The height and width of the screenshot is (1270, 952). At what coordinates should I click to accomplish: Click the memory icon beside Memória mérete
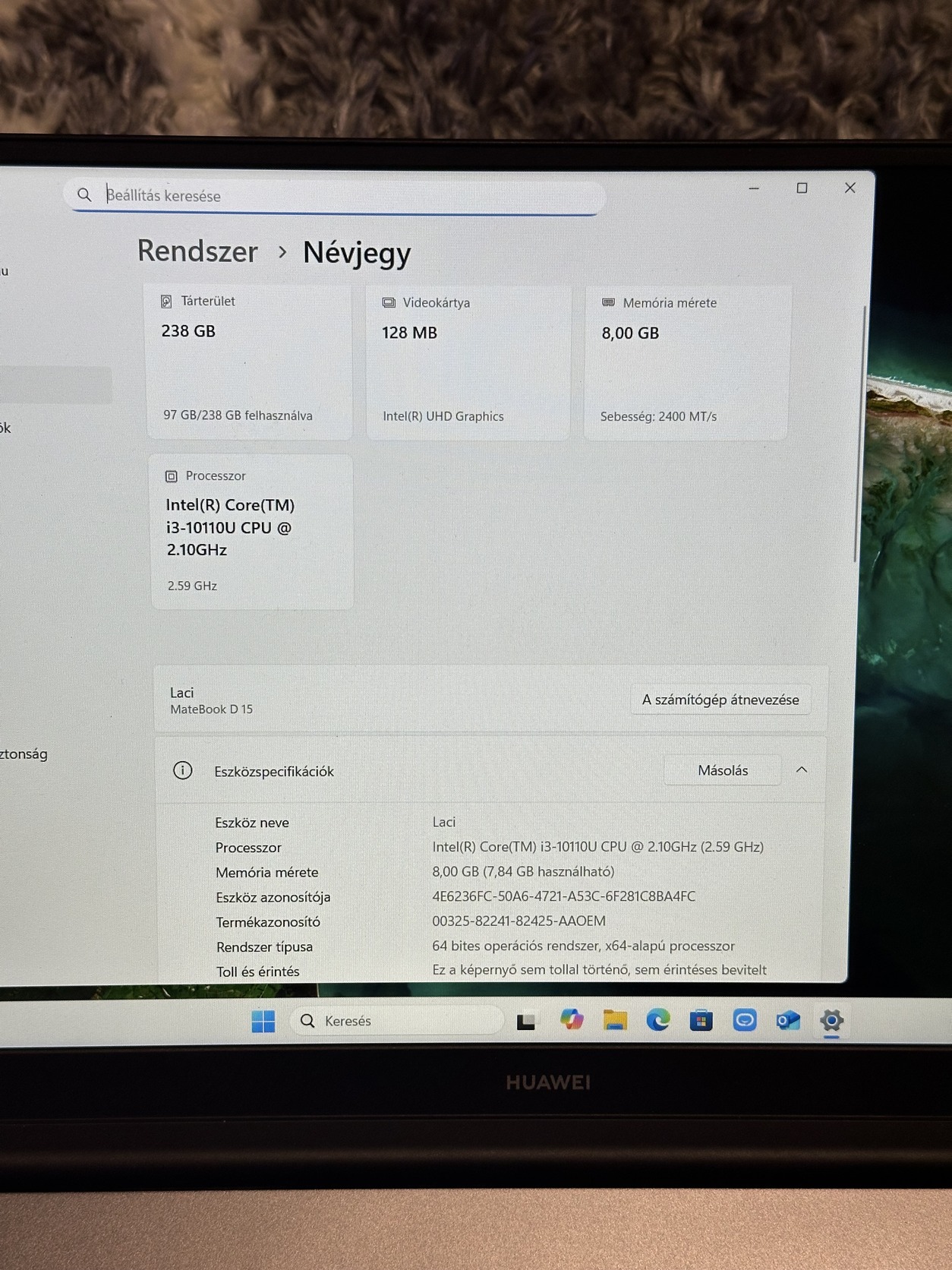[x=608, y=302]
